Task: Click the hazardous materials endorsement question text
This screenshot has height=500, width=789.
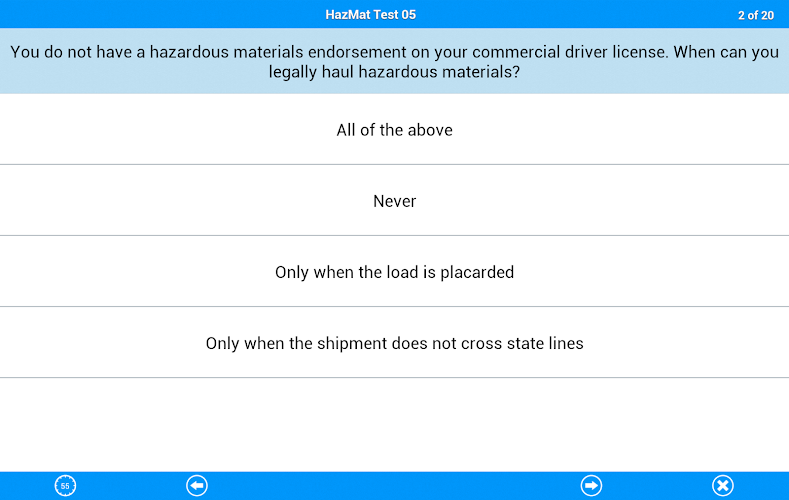Action: [394, 62]
